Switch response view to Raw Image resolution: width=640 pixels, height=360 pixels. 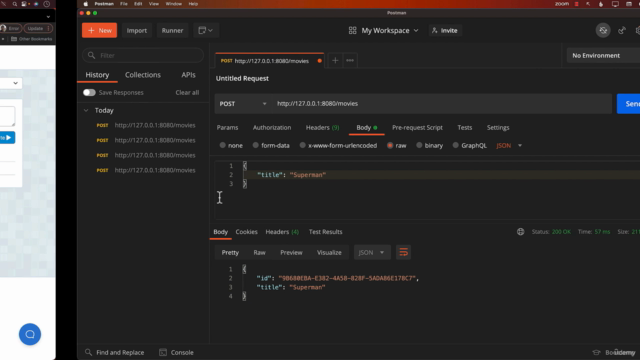click(259, 252)
